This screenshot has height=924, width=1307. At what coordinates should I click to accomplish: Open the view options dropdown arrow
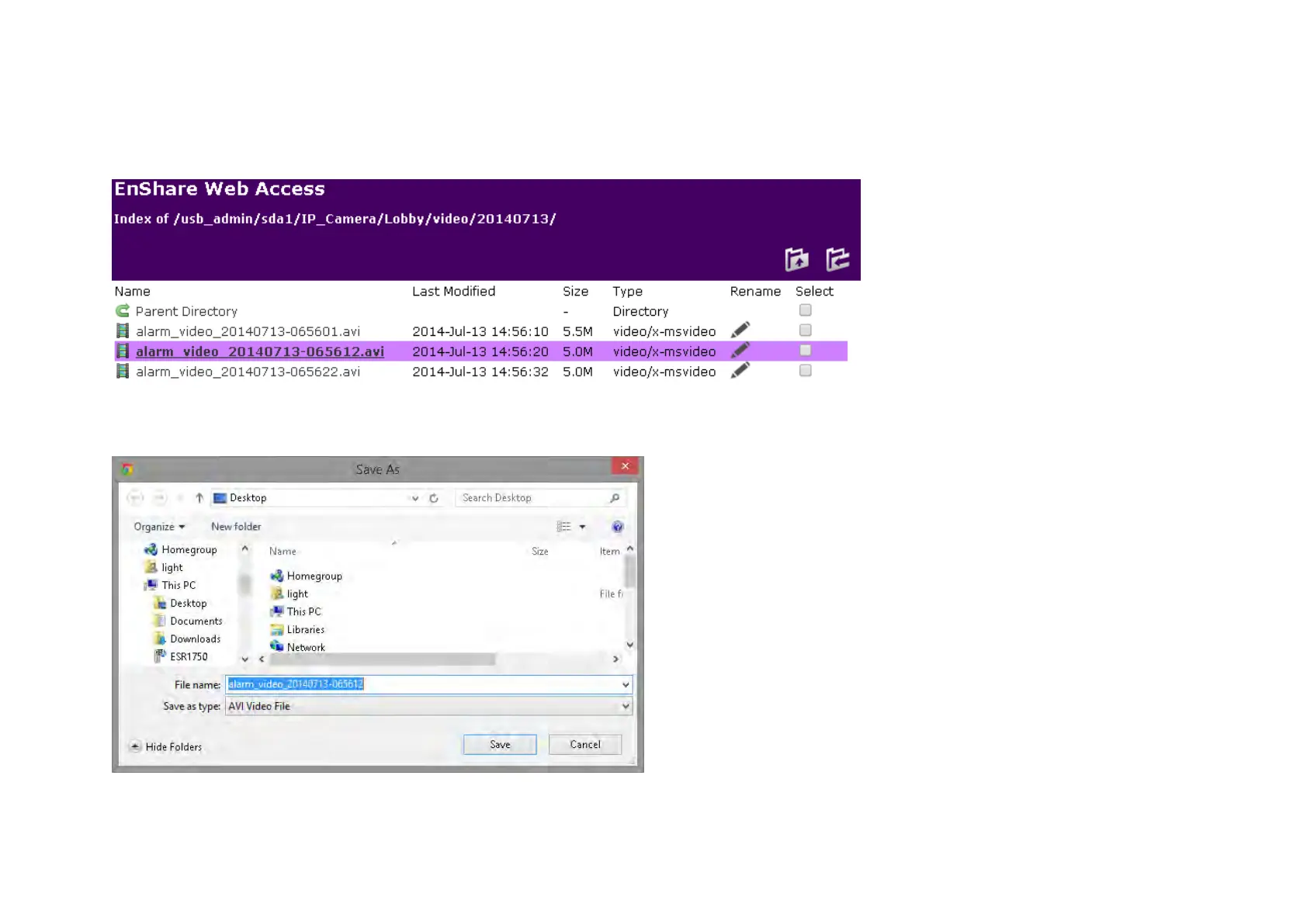point(582,527)
